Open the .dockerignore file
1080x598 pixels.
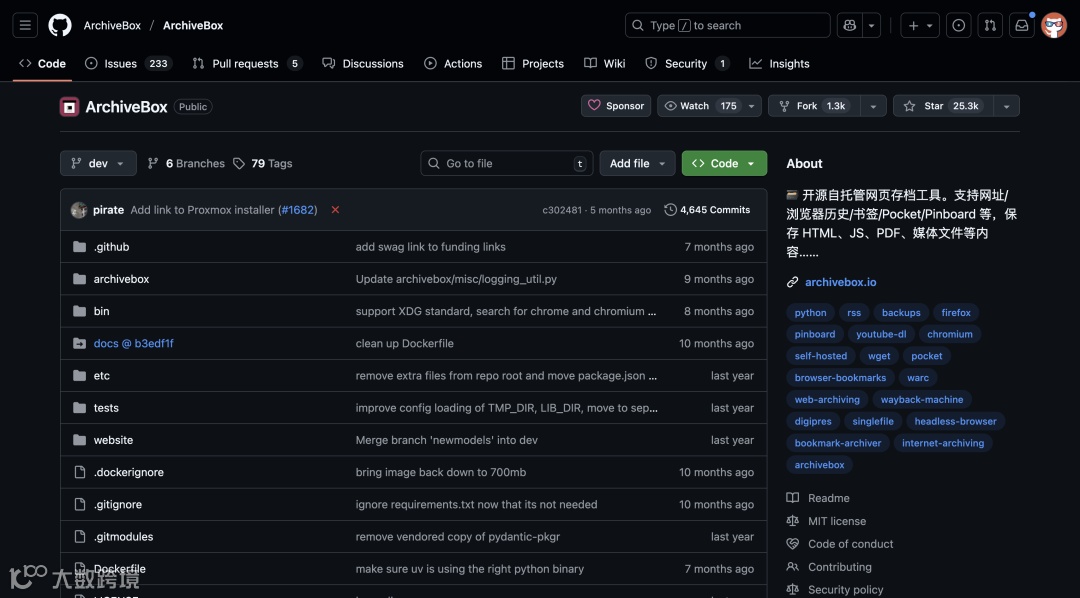tap(129, 472)
